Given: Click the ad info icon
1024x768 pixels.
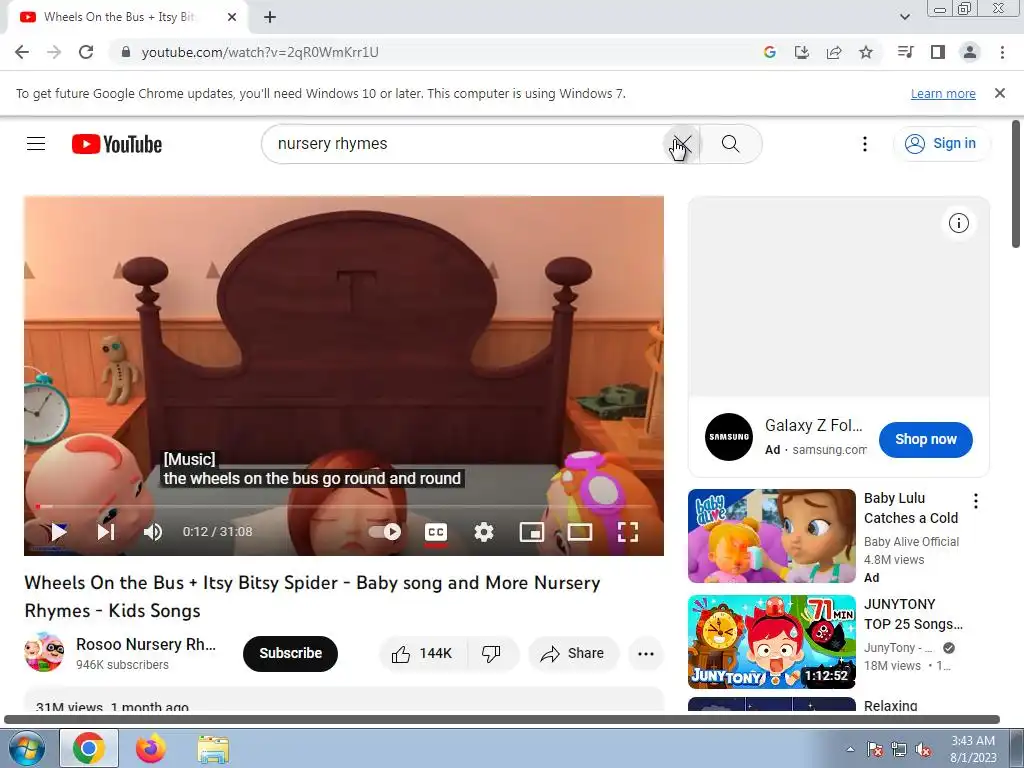Looking at the screenshot, I should [959, 223].
